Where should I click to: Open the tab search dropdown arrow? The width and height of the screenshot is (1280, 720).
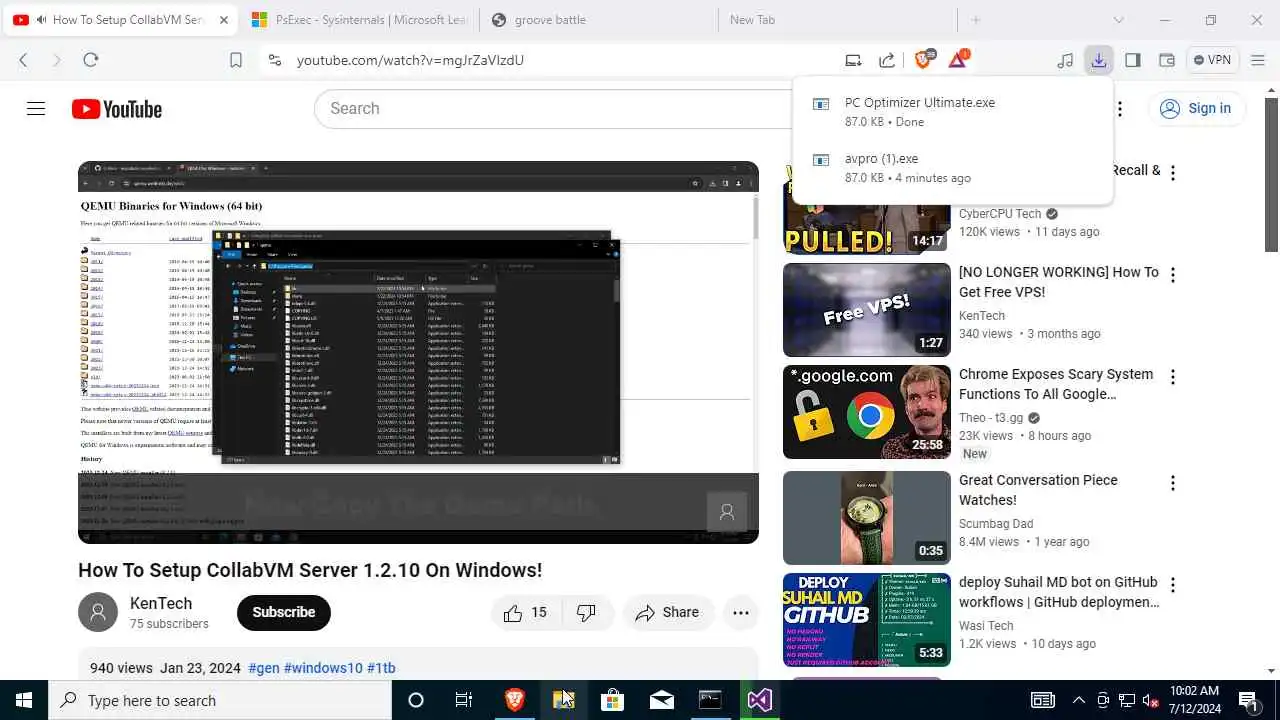pos(1118,20)
